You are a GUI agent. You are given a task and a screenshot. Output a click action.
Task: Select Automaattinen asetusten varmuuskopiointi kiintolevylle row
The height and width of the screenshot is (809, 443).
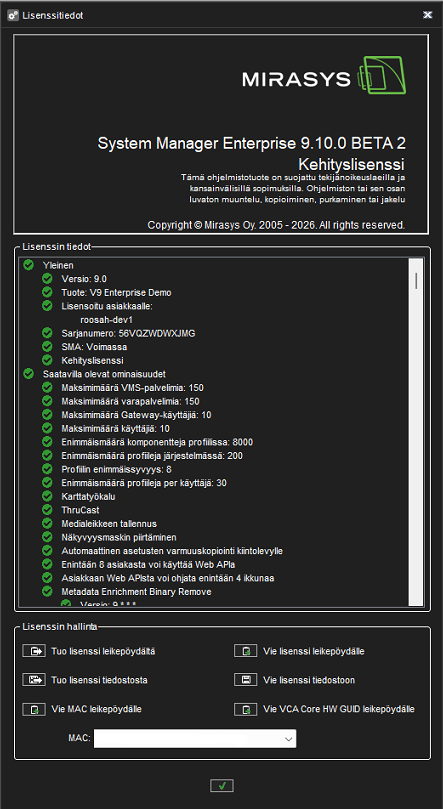[x=172, y=551]
